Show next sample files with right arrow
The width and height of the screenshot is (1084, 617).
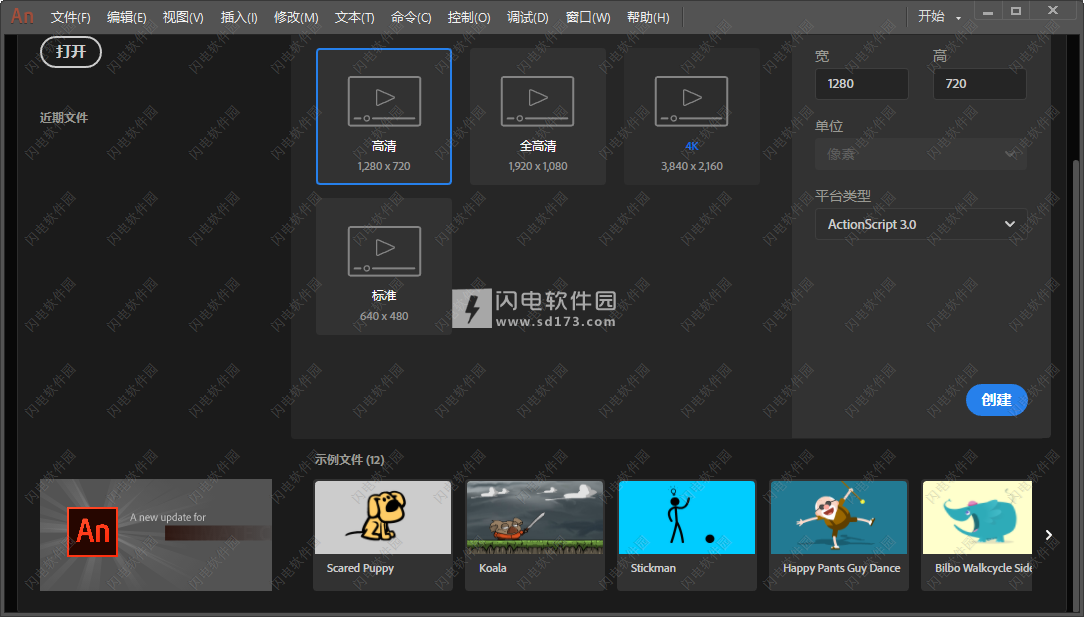coord(1049,535)
